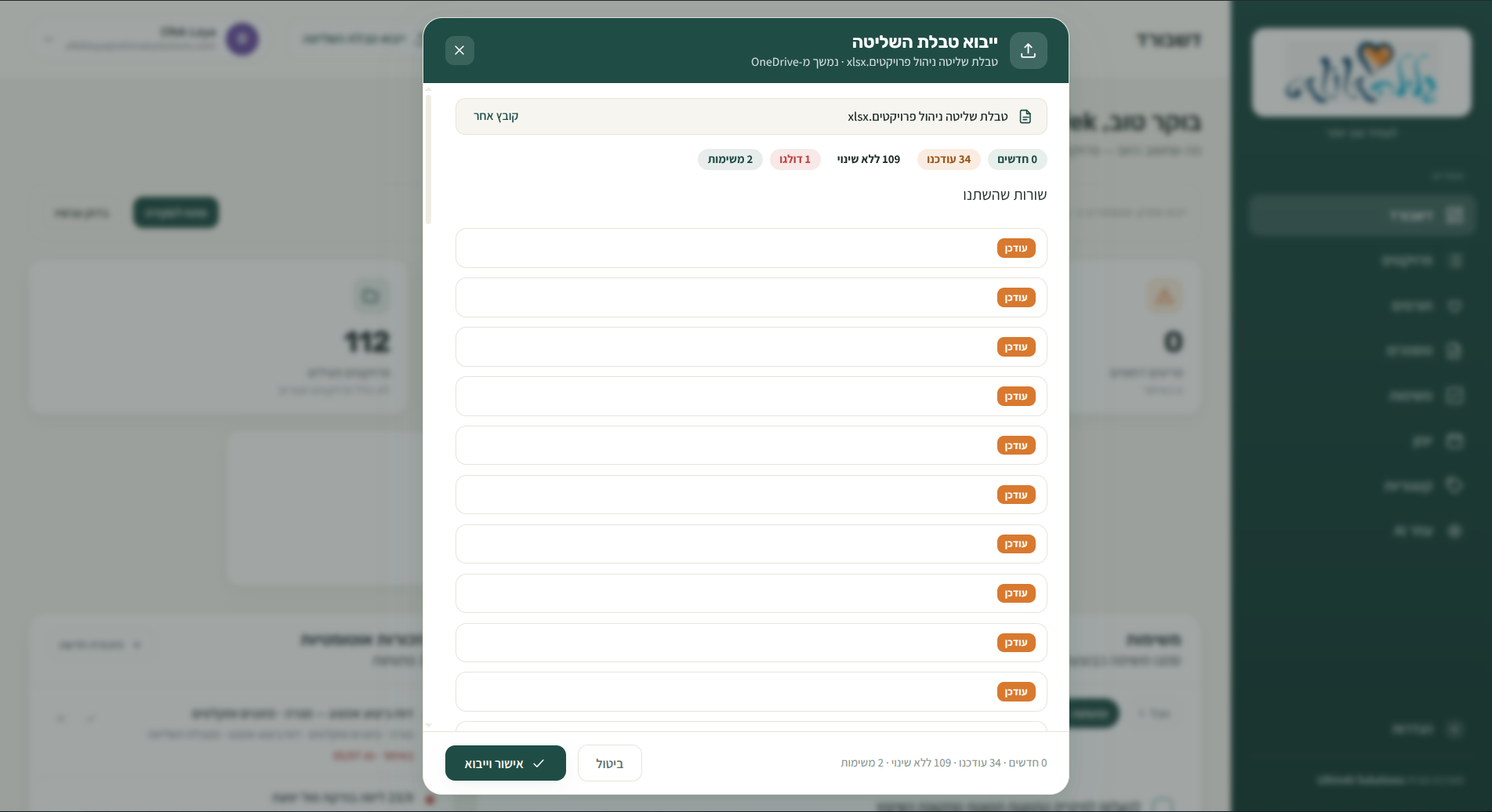Confirm import with אישור וייבוא button

[x=506, y=763]
